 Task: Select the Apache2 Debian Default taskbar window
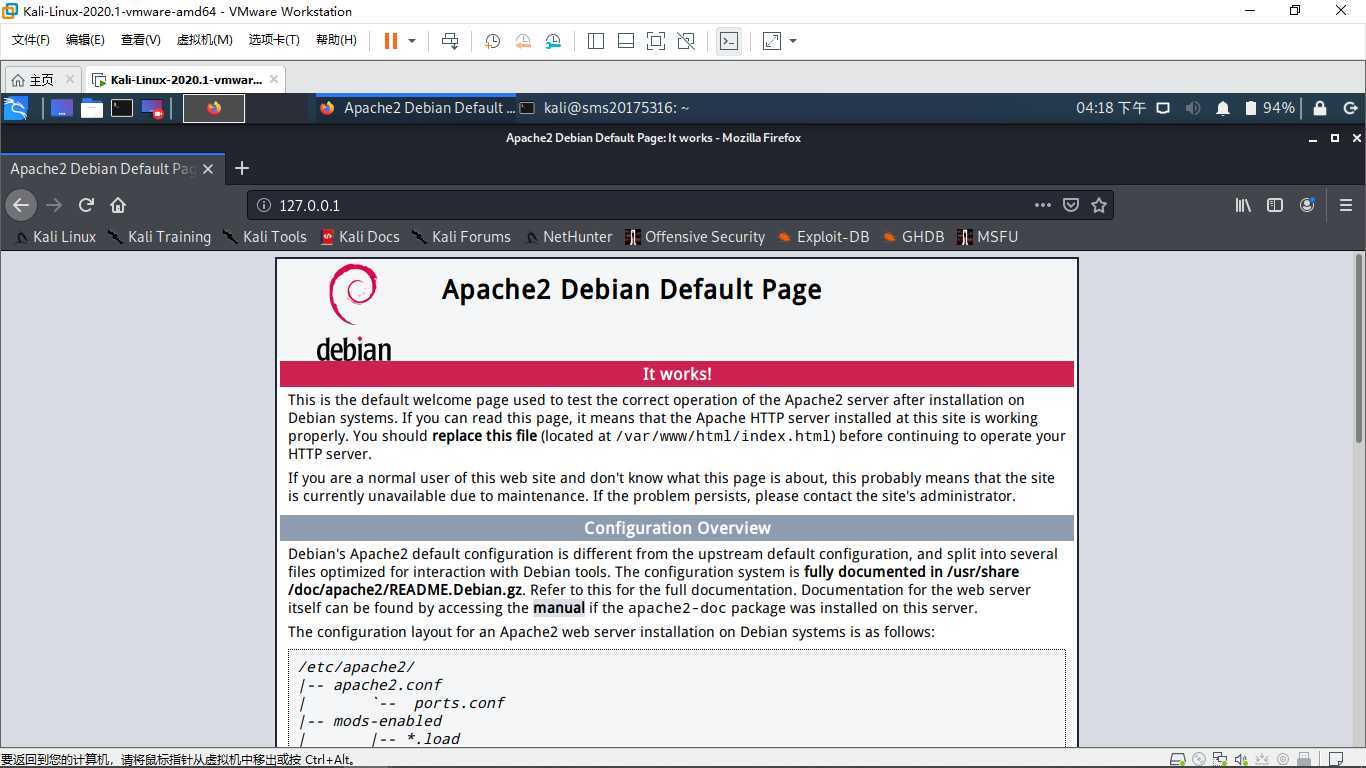(x=417, y=108)
